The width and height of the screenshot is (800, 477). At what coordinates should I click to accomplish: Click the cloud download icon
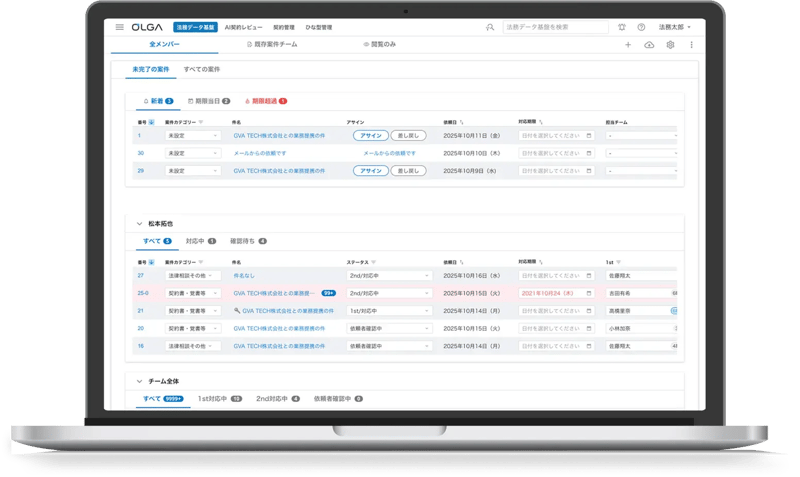[649, 45]
